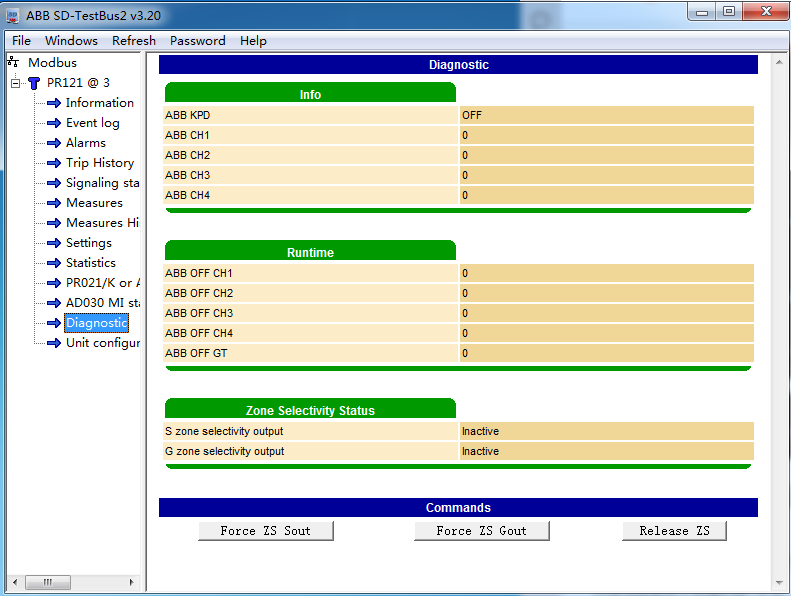Open the AD030 MI status entry
The image size is (791, 596).
pos(102,303)
